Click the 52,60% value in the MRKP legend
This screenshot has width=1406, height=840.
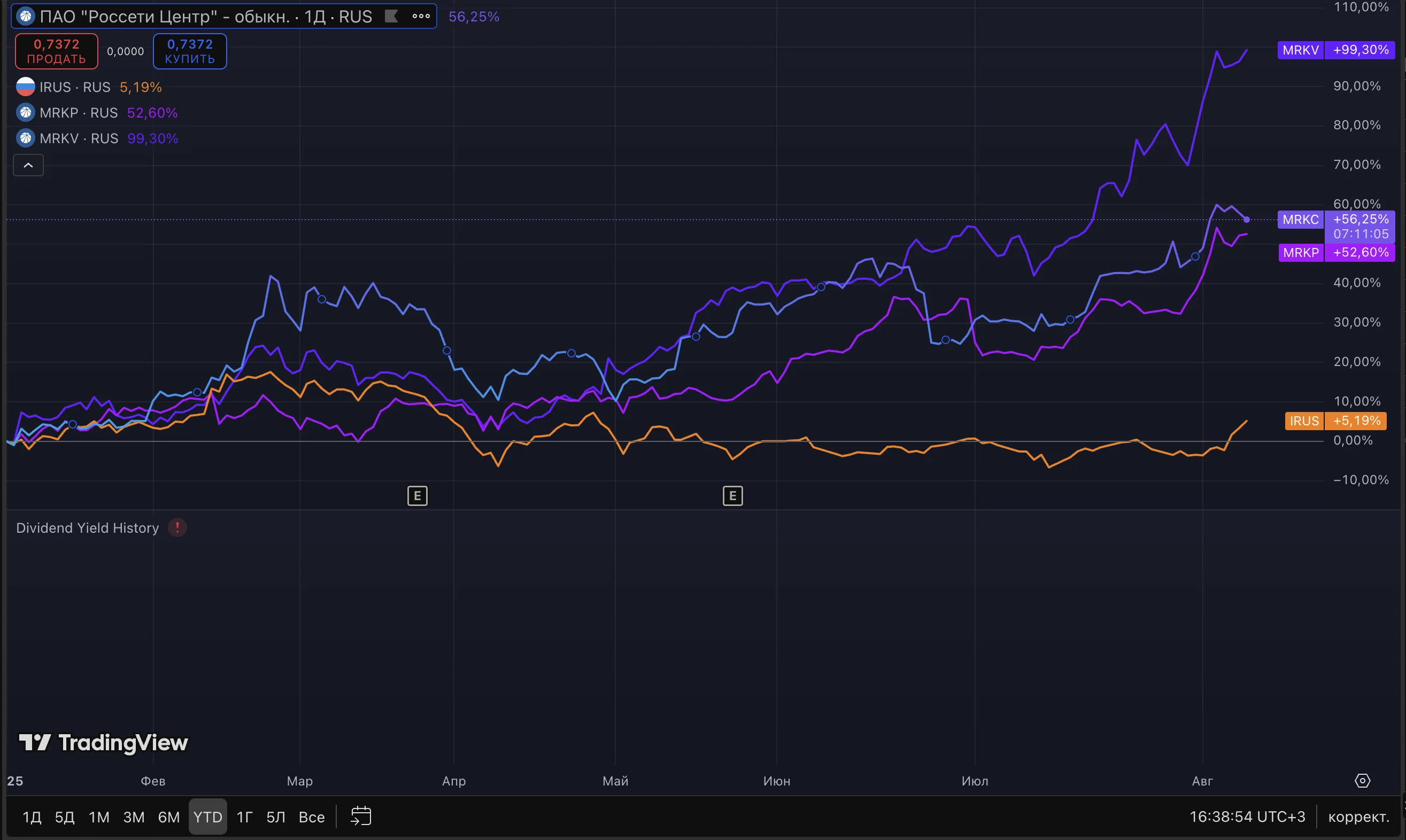[x=152, y=113]
